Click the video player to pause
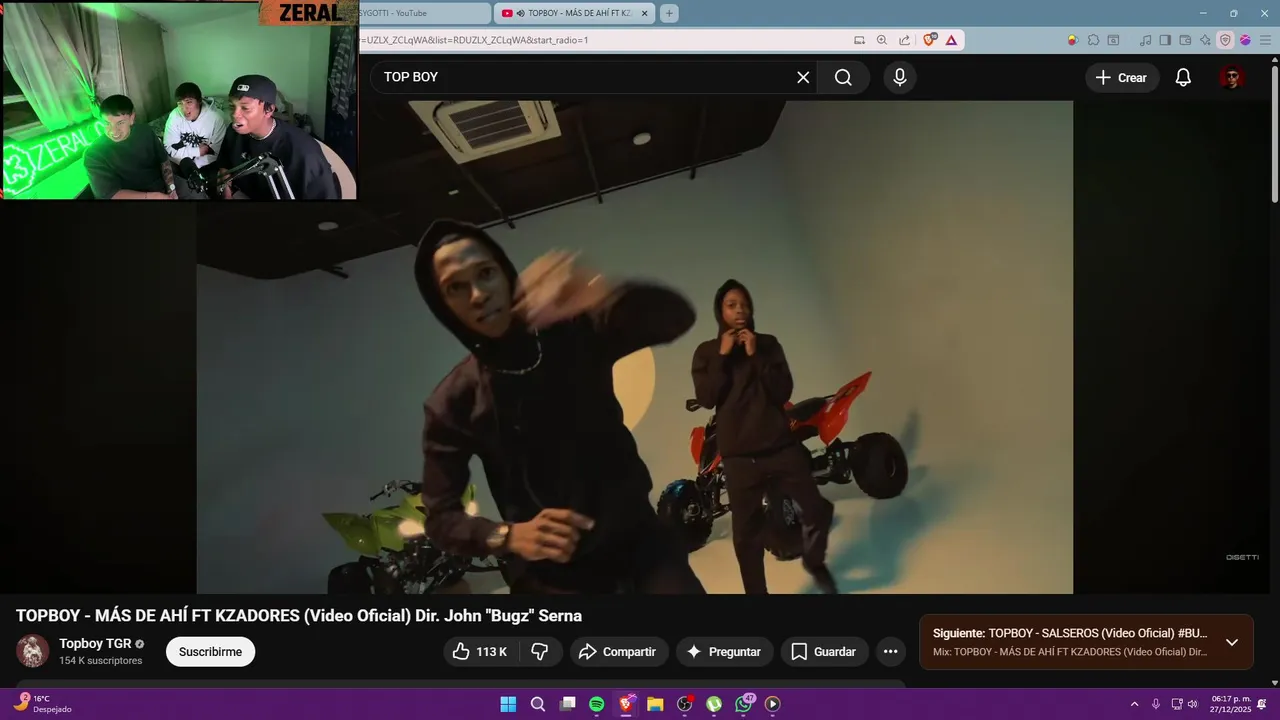 tap(634, 347)
